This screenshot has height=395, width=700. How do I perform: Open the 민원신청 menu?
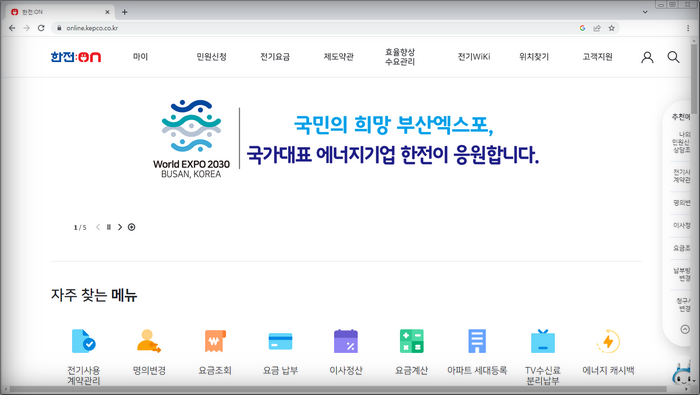(x=212, y=57)
